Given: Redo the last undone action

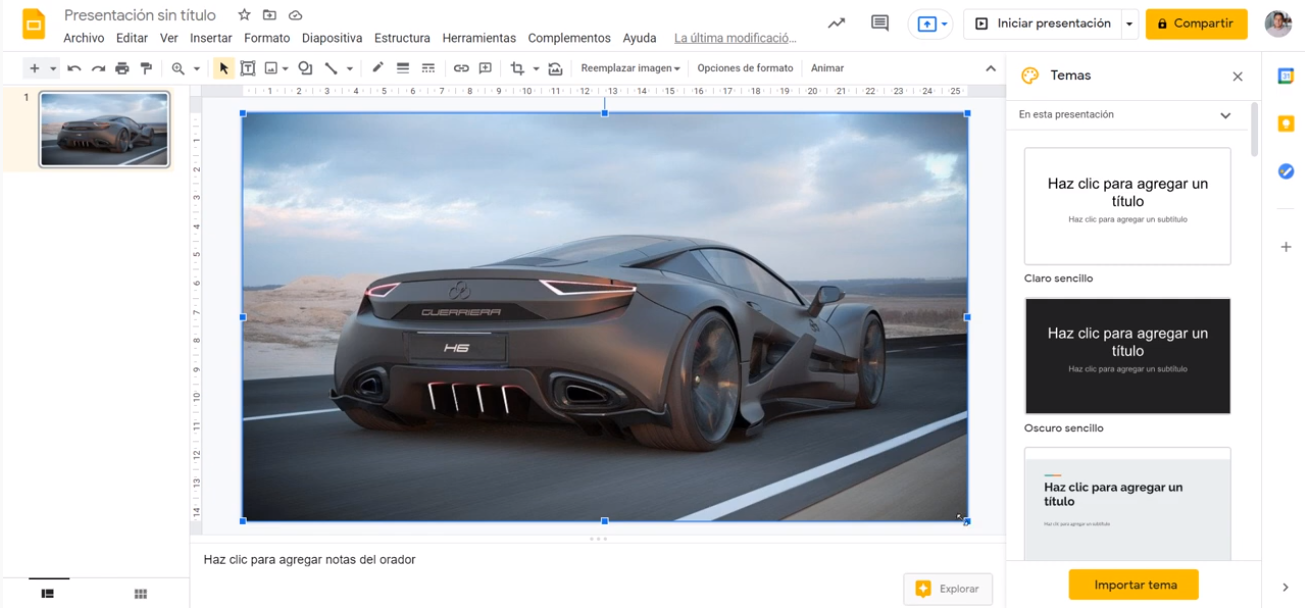Looking at the screenshot, I should (x=98, y=68).
